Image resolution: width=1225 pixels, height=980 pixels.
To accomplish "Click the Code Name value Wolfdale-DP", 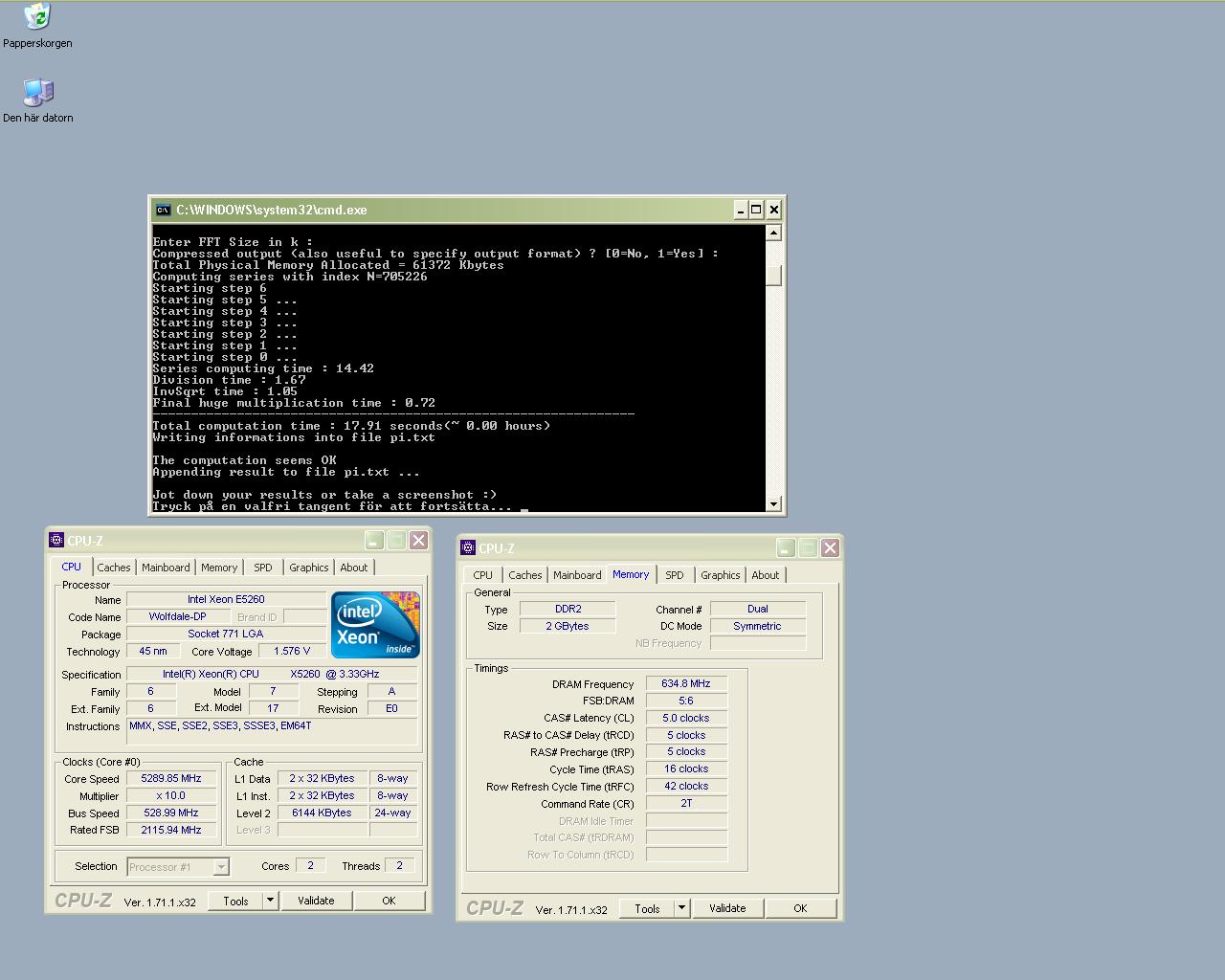I will (178, 617).
